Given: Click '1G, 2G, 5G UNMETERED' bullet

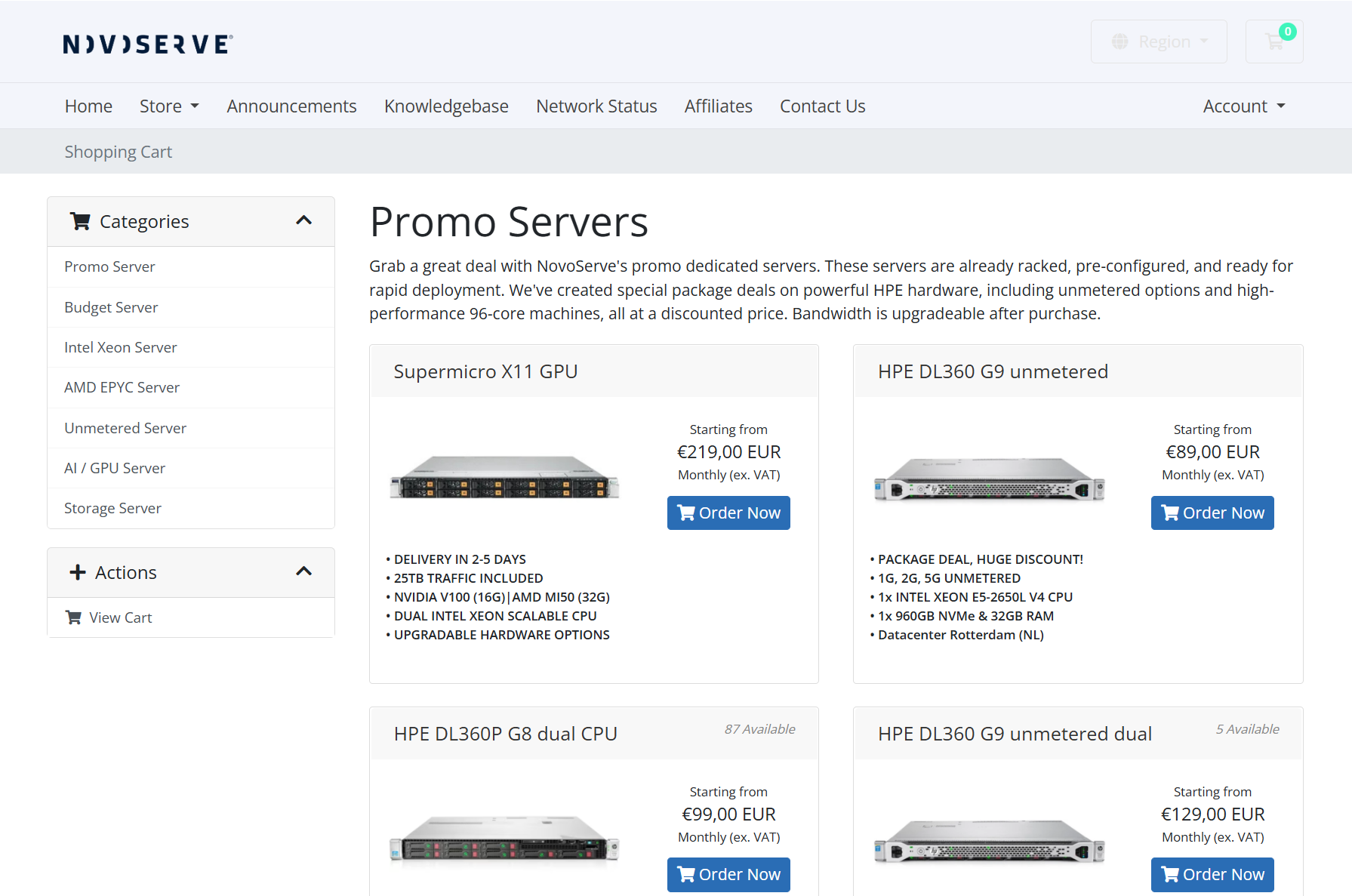Looking at the screenshot, I should [x=949, y=578].
